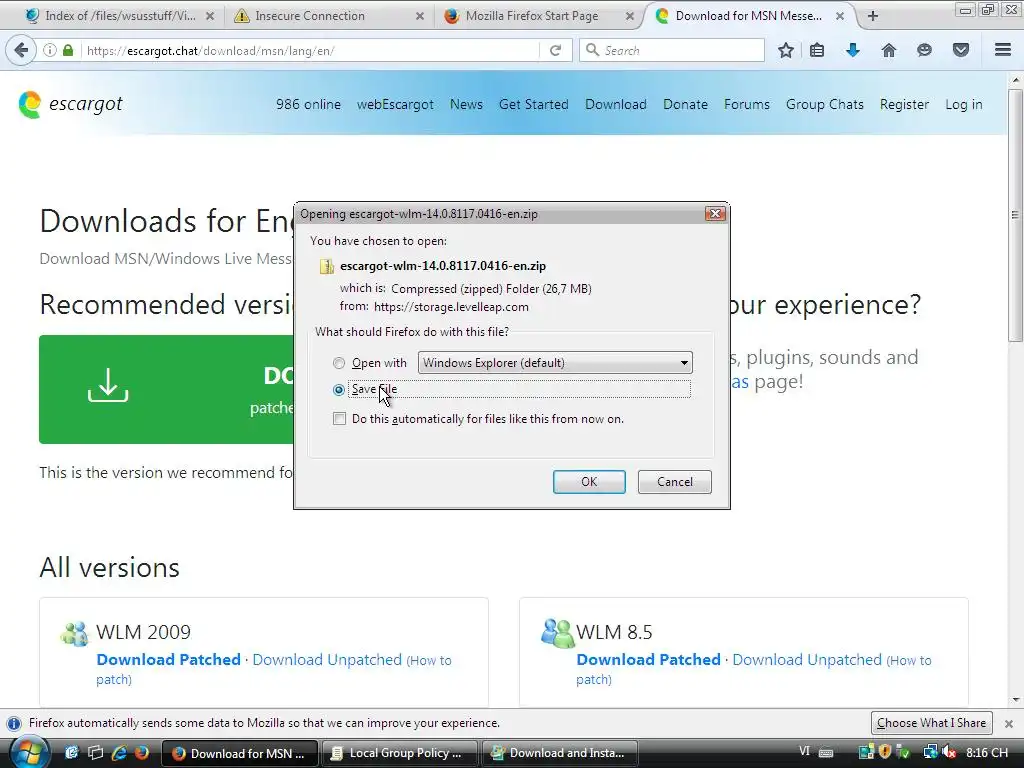
Task: Go back using the browser back arrow
Action: 21,50
